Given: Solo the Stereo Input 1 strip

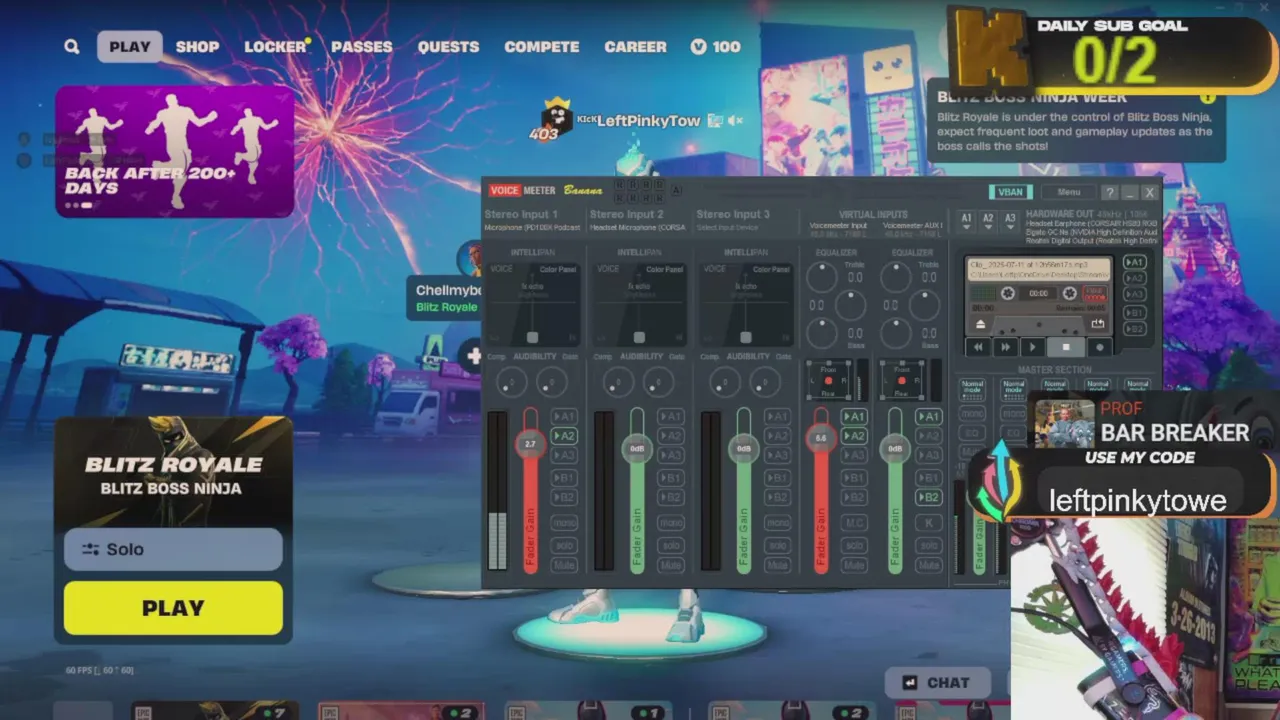Looking at the screenshot, I should pos(565,545).
